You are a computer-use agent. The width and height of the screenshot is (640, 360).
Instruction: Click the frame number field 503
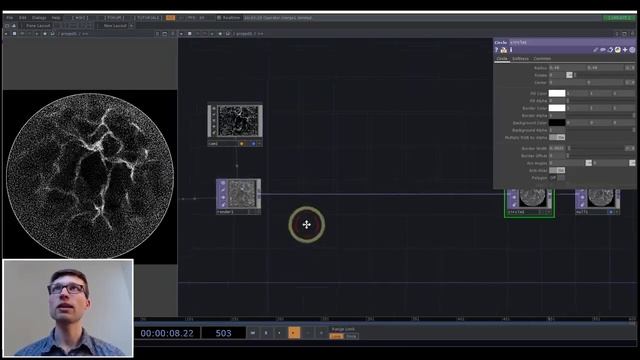tap(223, 333)
